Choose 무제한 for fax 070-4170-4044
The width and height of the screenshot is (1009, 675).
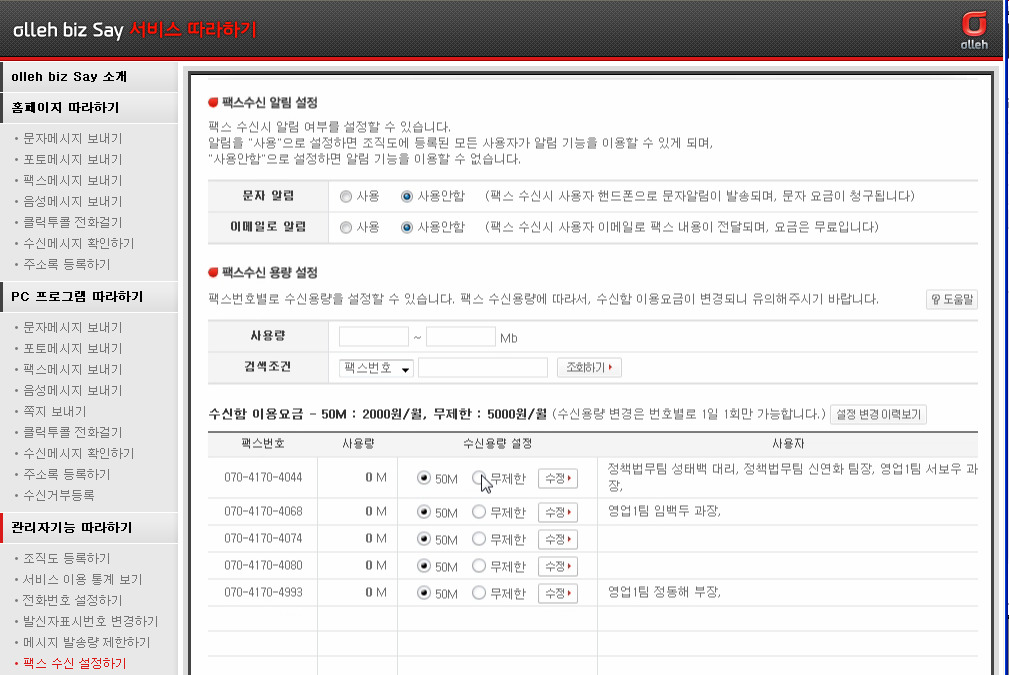pyautogui.click(x=478, y=477)
